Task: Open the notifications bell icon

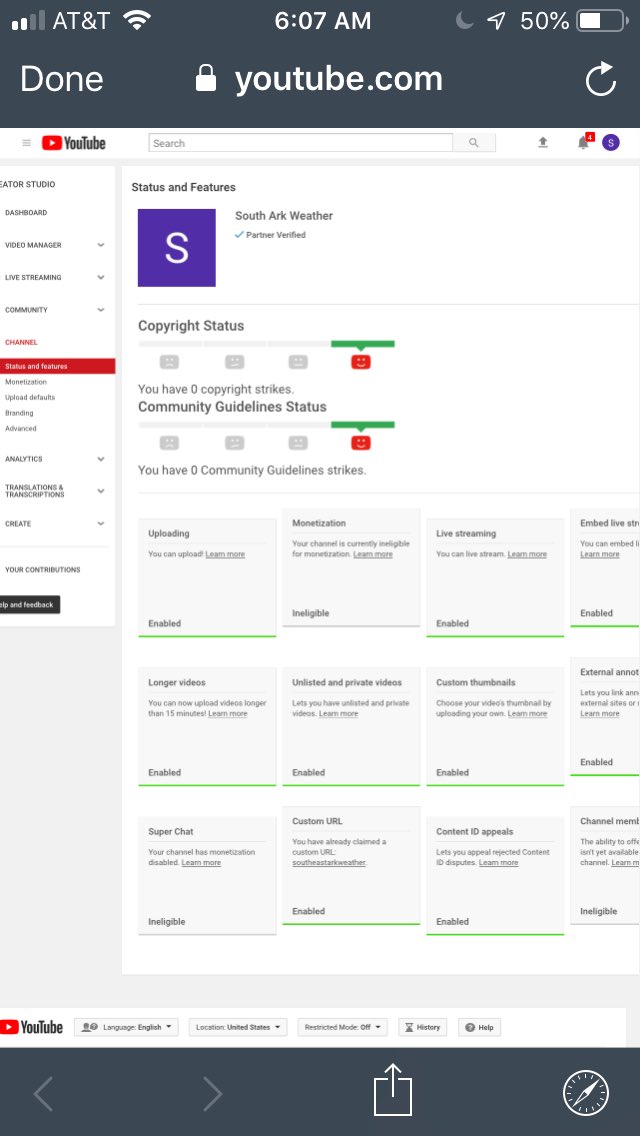Action: pyautogui.click(x=583, y=143)
